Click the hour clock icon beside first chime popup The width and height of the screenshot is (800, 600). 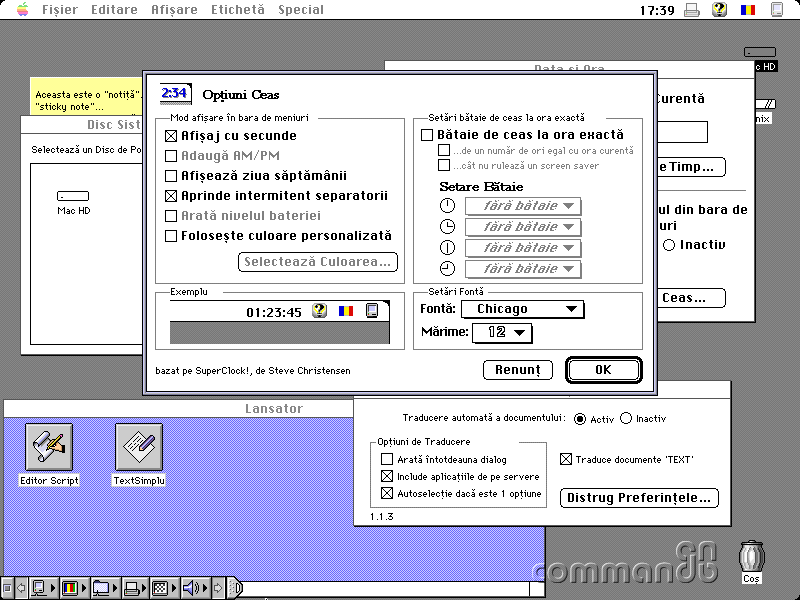point(447,205)
